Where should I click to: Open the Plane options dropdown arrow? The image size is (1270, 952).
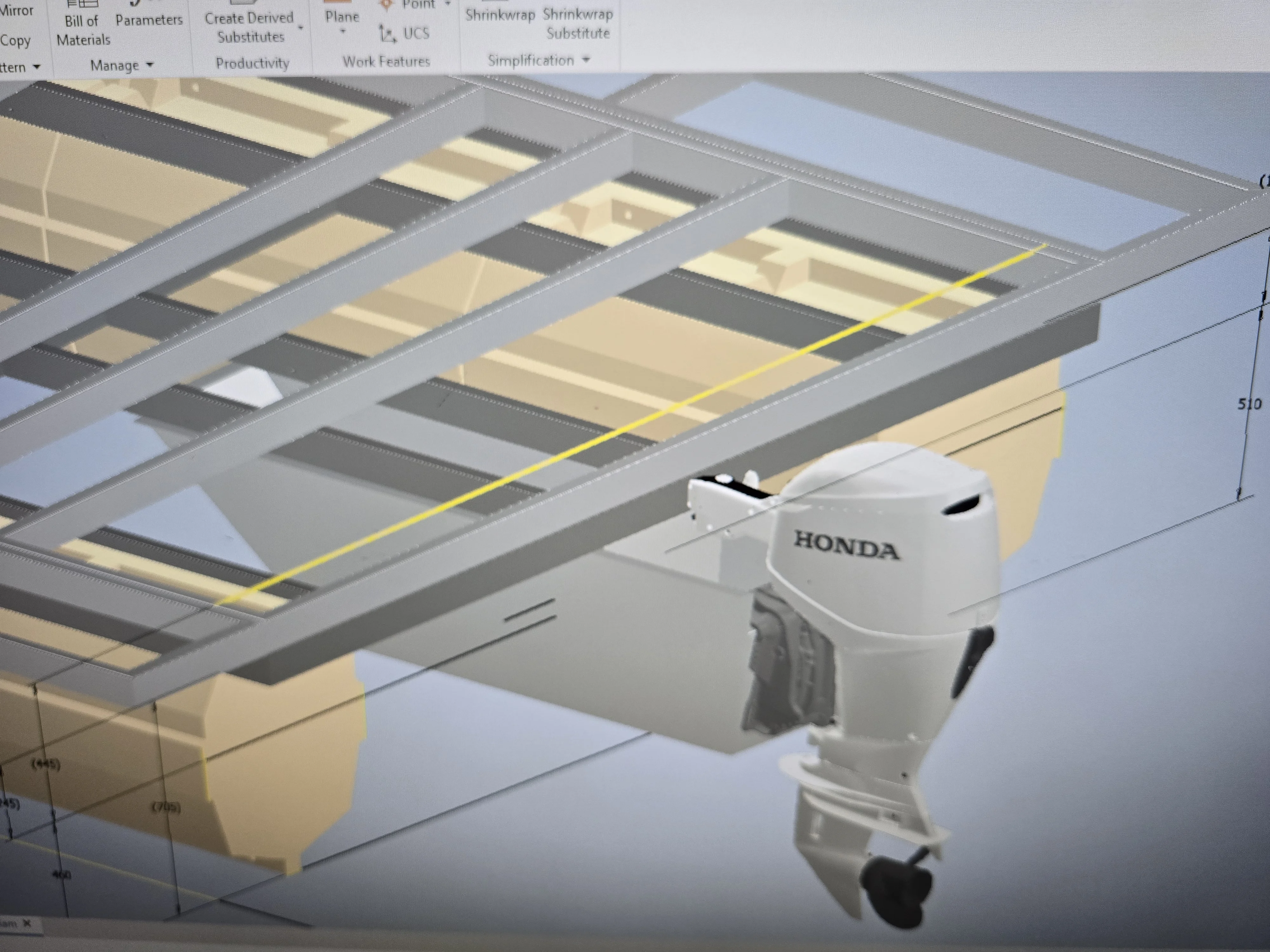pos(343,32)
